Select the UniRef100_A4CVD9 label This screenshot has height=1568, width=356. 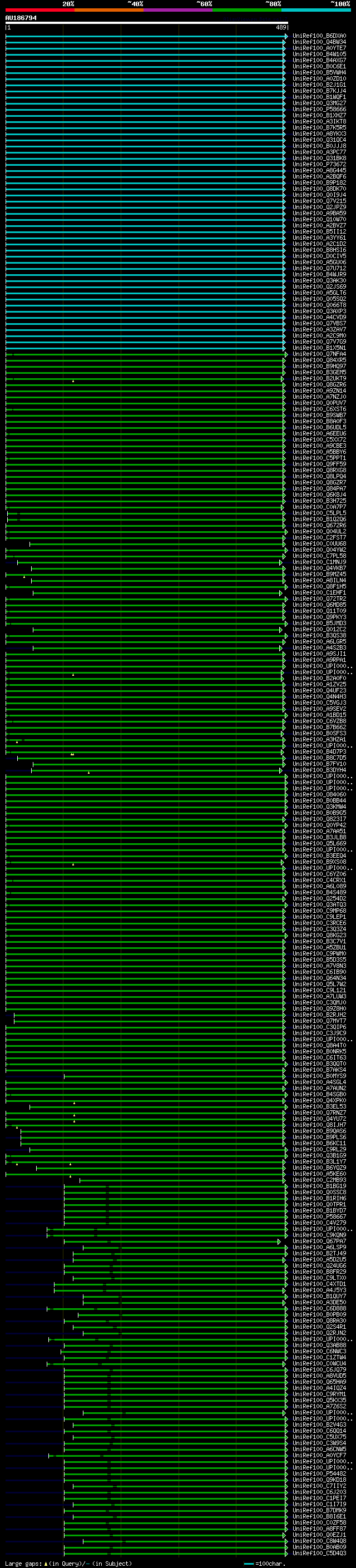point(319,318)
